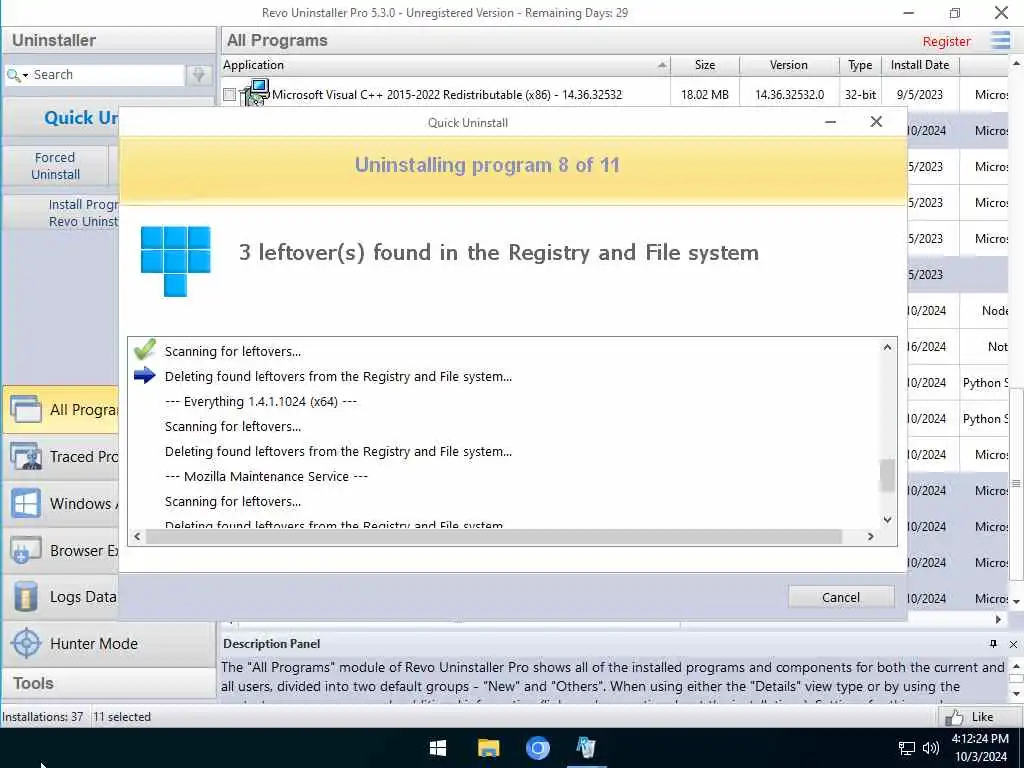Click the Windows Apps logo icon

click(x=25, y=504)
